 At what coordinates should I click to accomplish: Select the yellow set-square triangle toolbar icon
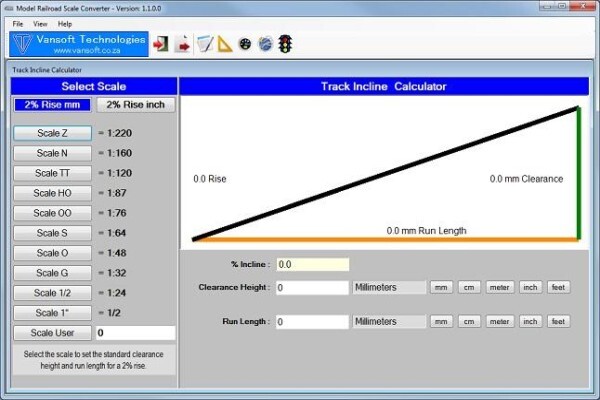(x=225, y=44)
